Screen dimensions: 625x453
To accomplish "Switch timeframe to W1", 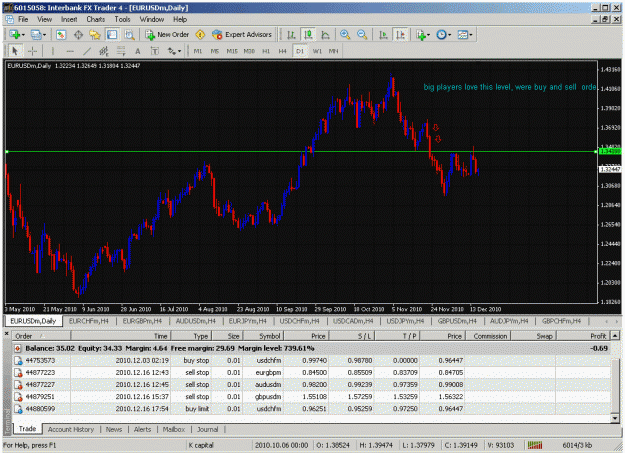I will pos(317,51).
